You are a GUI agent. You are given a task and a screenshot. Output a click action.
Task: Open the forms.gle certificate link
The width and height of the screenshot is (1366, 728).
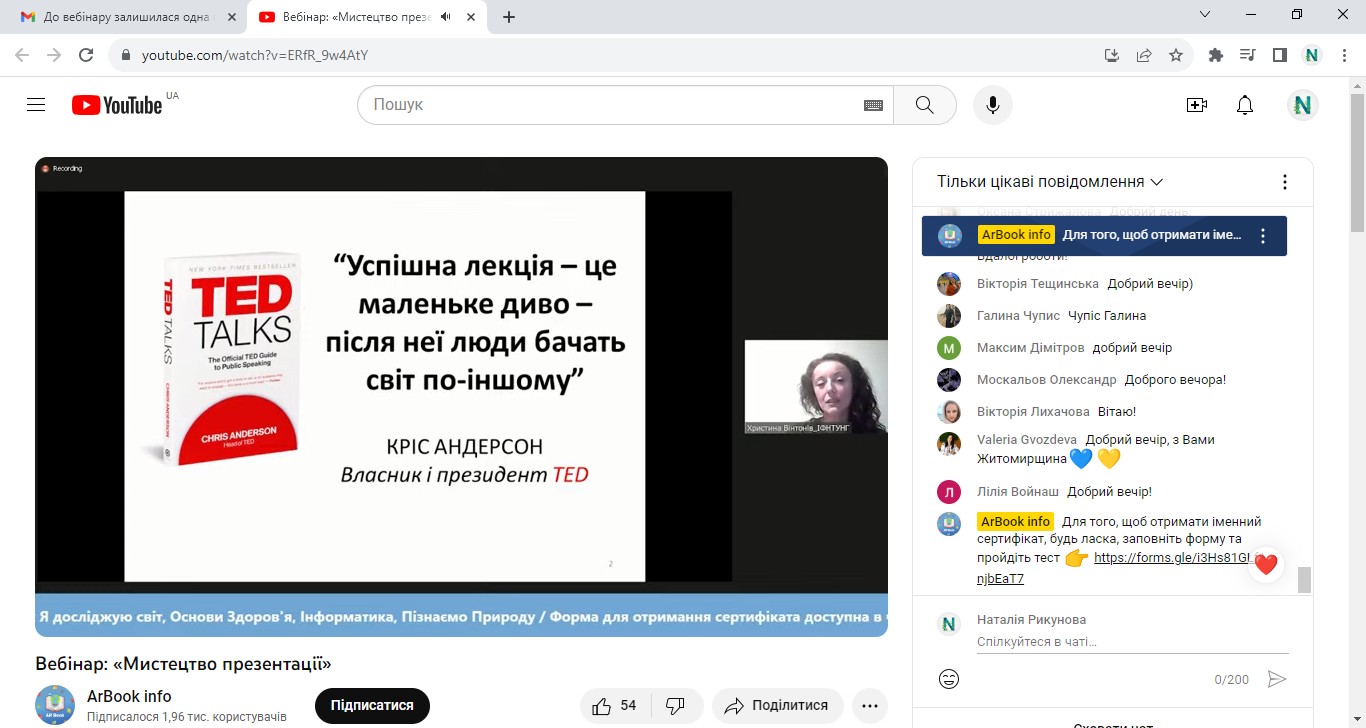tap(1171, 558)
